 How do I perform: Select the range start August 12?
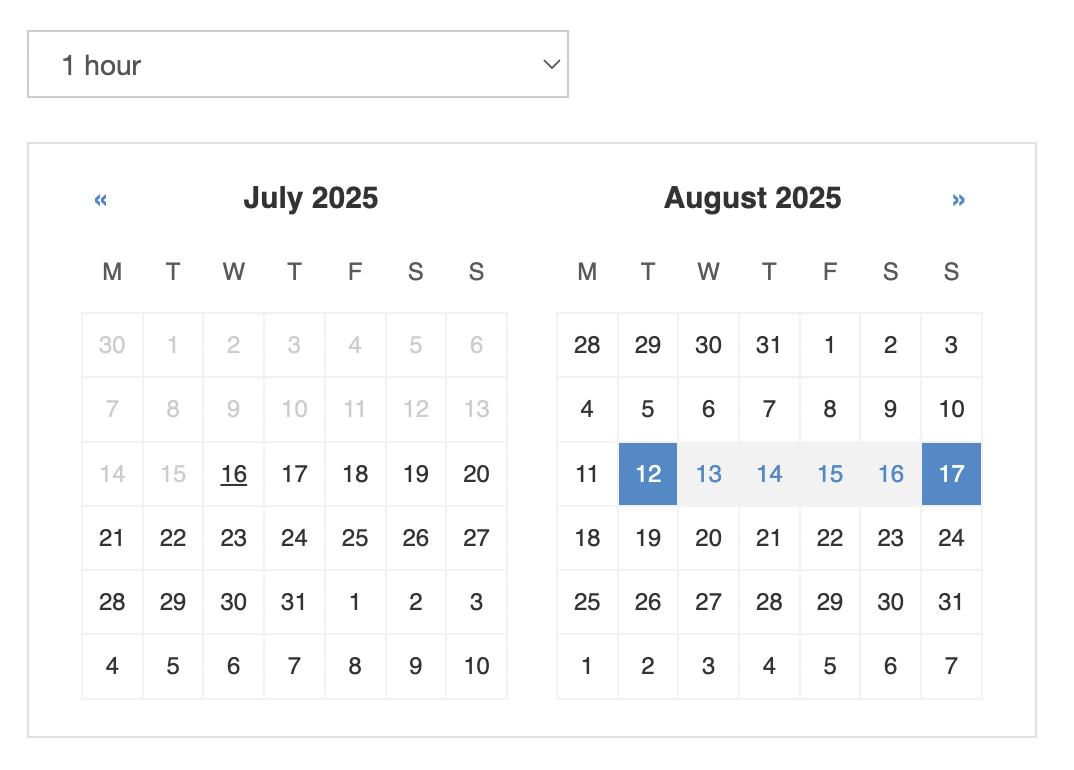pyautogui.click(x=648, y=474)
